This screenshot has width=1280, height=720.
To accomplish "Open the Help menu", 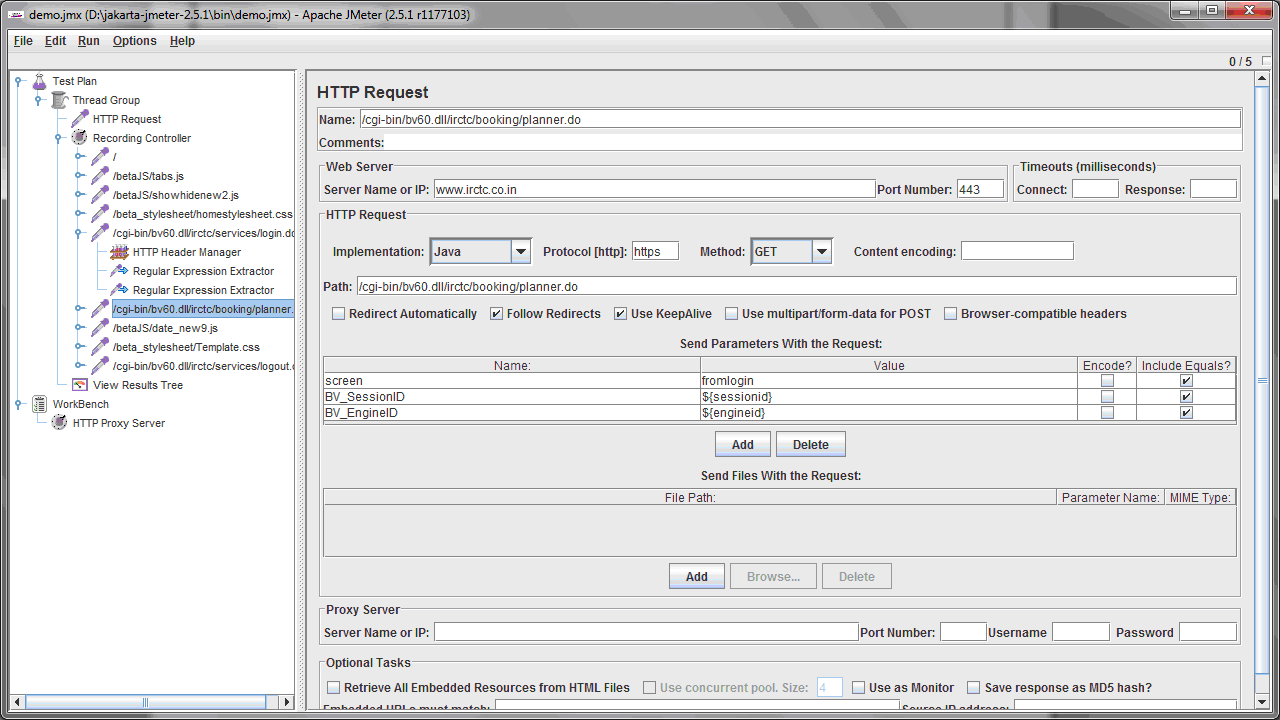I will coord(182,41).
